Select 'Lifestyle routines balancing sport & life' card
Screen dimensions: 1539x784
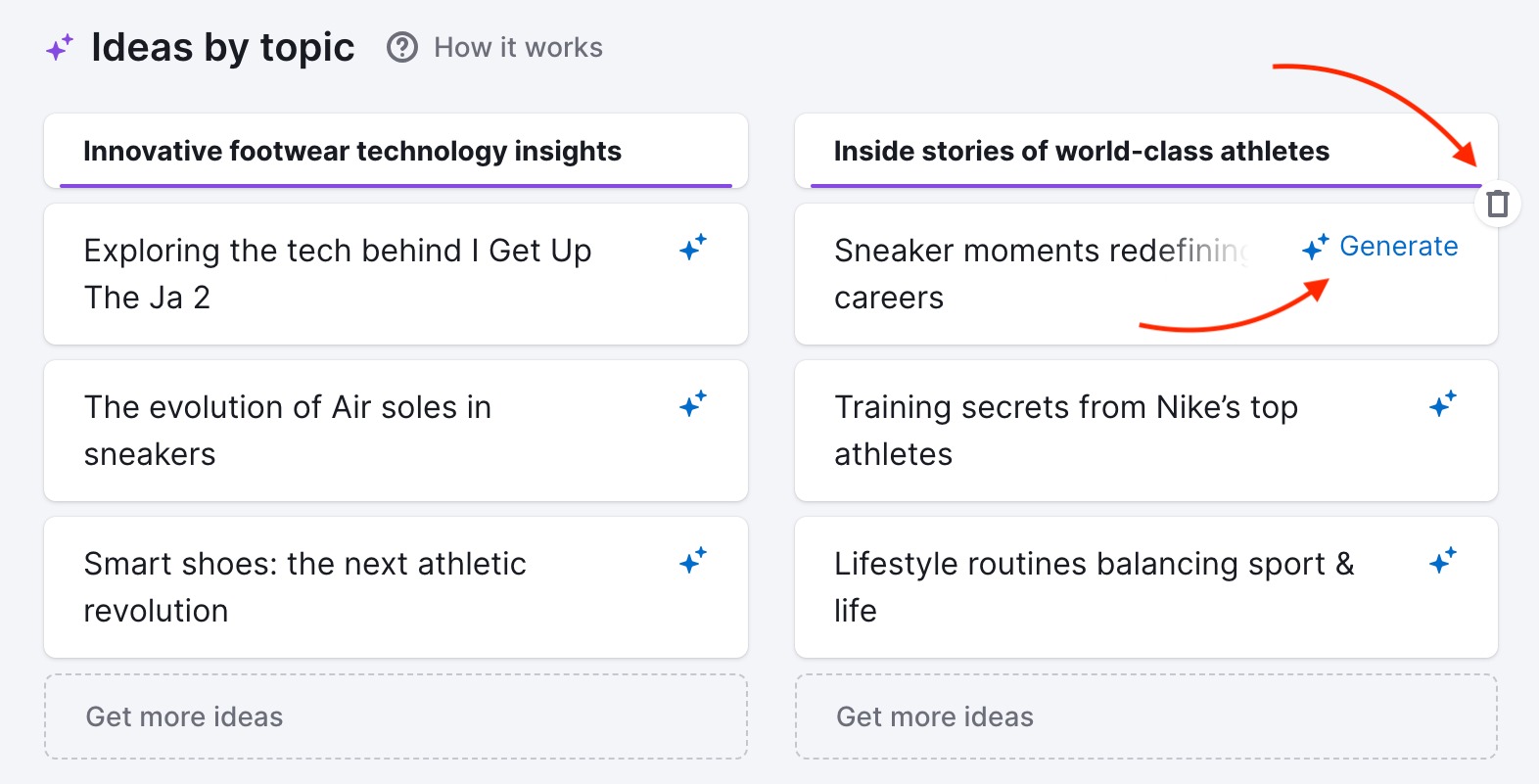click(x=1146, y=587)
